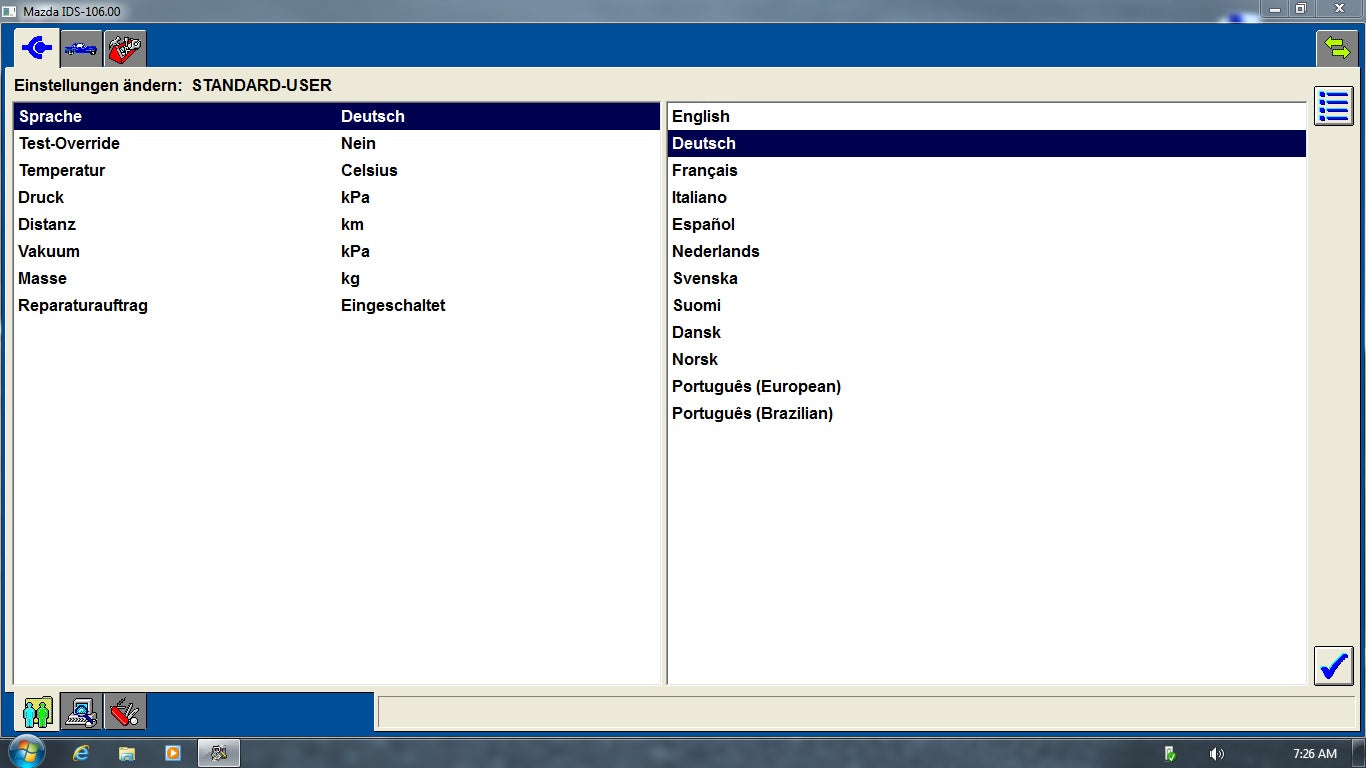The image size is (1366, 768).
Task: Pick Español as the language
Action: point(703,225)
